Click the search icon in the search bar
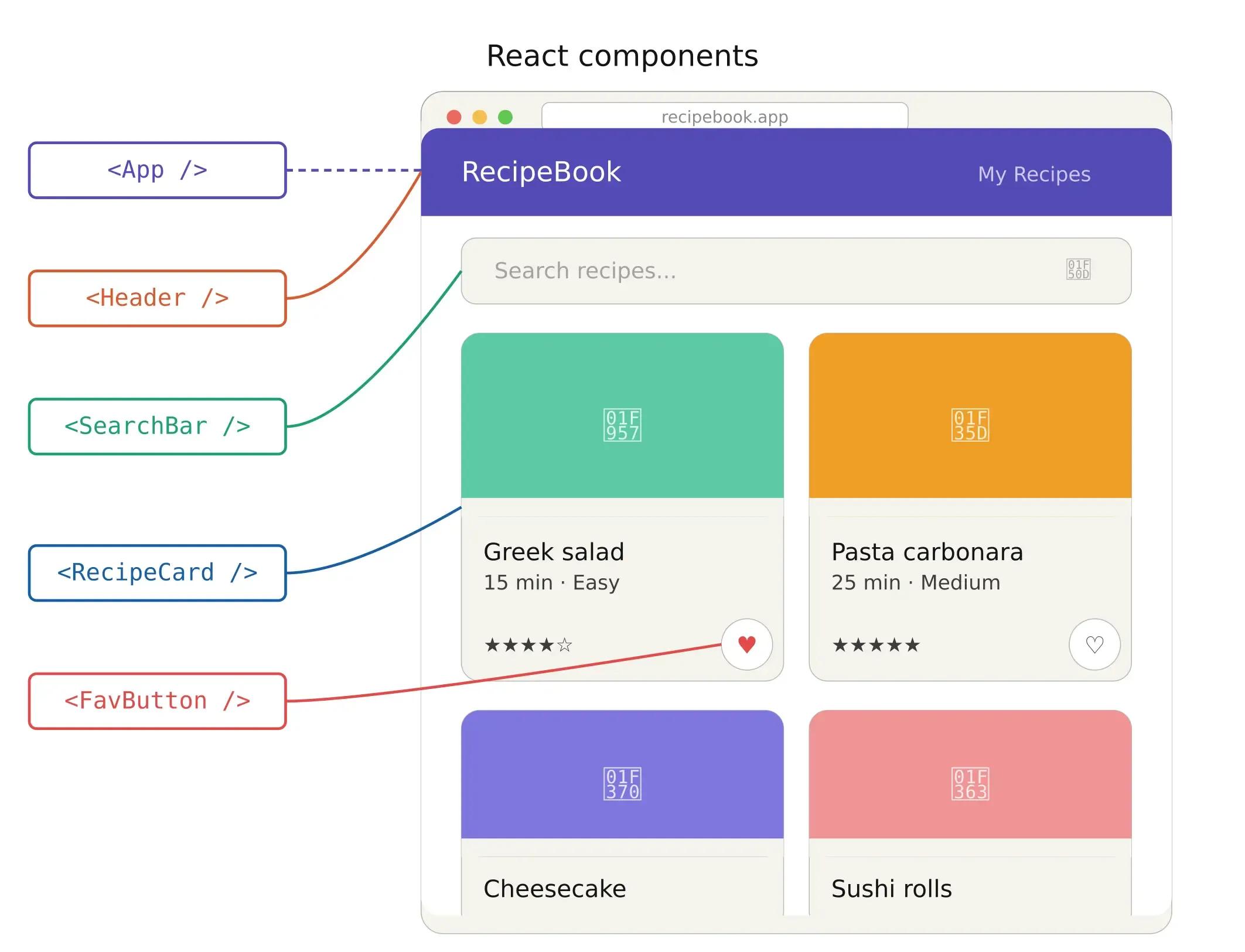1245x952 pixels. coord(1078,269)
